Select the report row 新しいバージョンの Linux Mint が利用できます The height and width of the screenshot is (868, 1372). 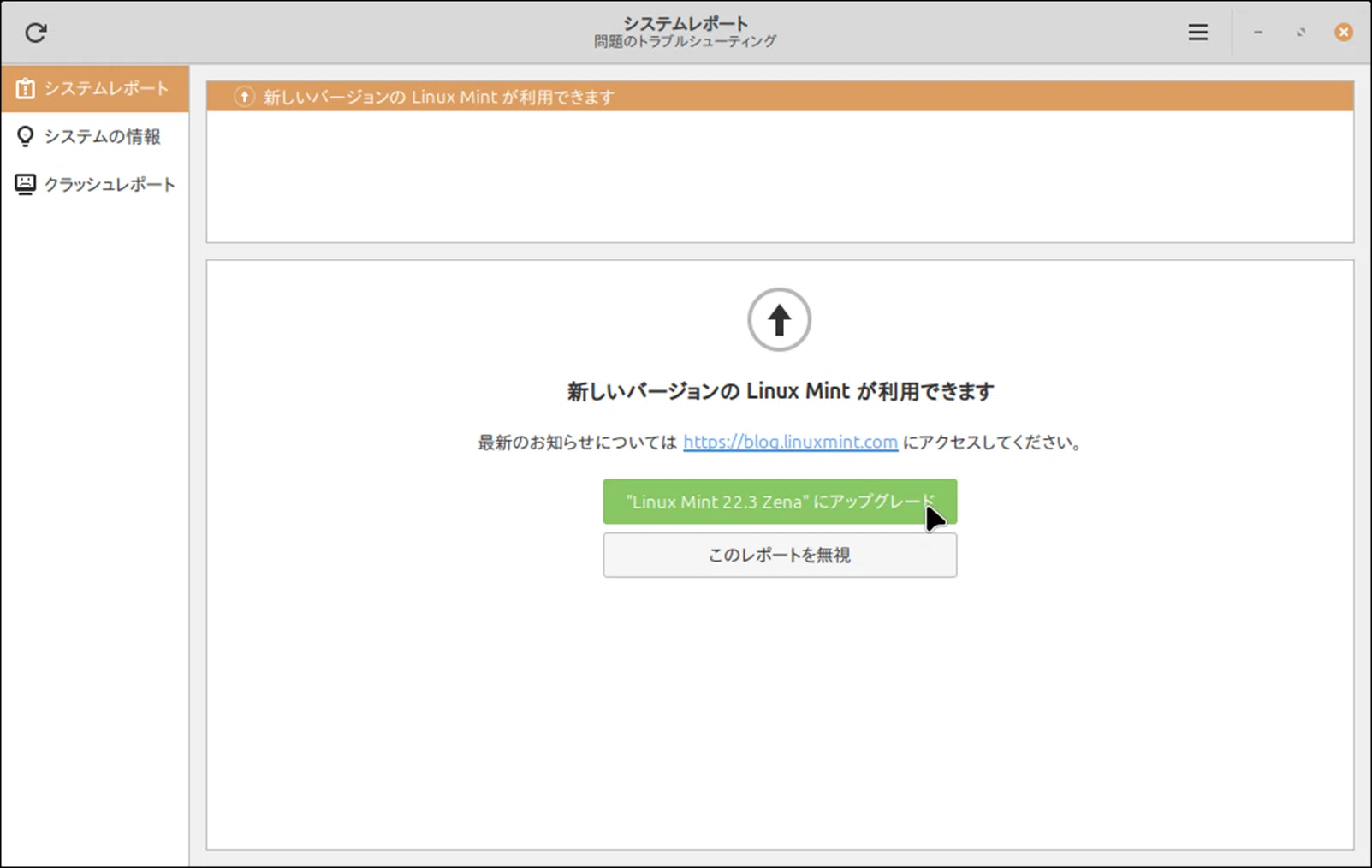click(780, 97)
